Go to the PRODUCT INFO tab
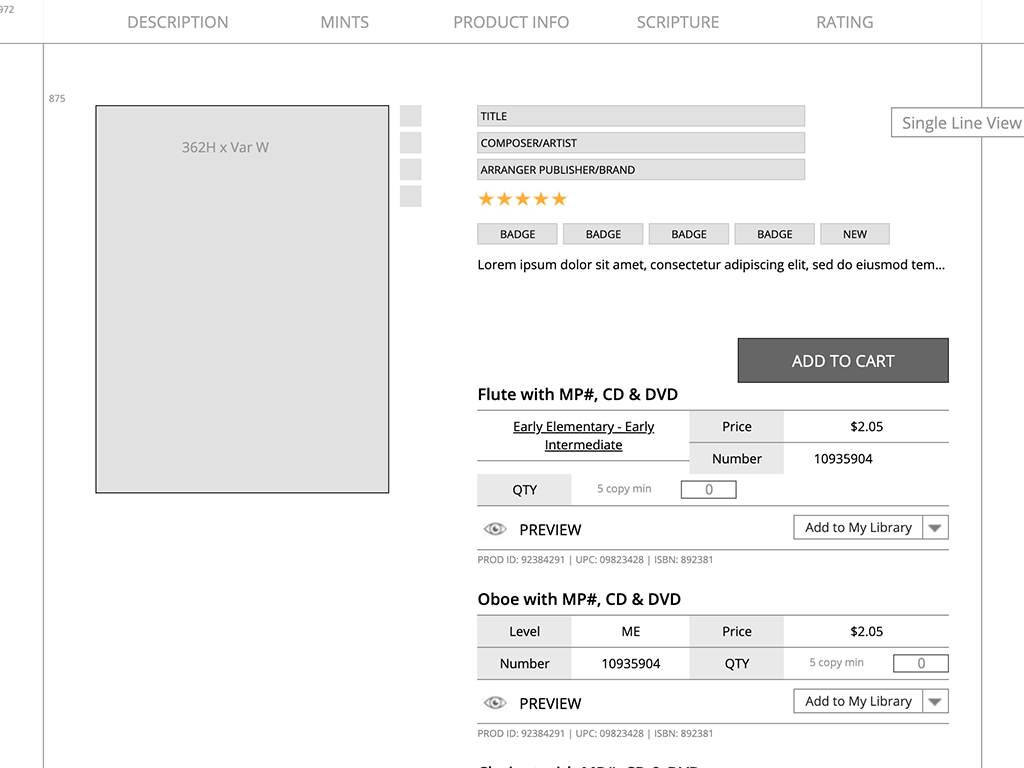1024x768 pixels. coord(511,22)
